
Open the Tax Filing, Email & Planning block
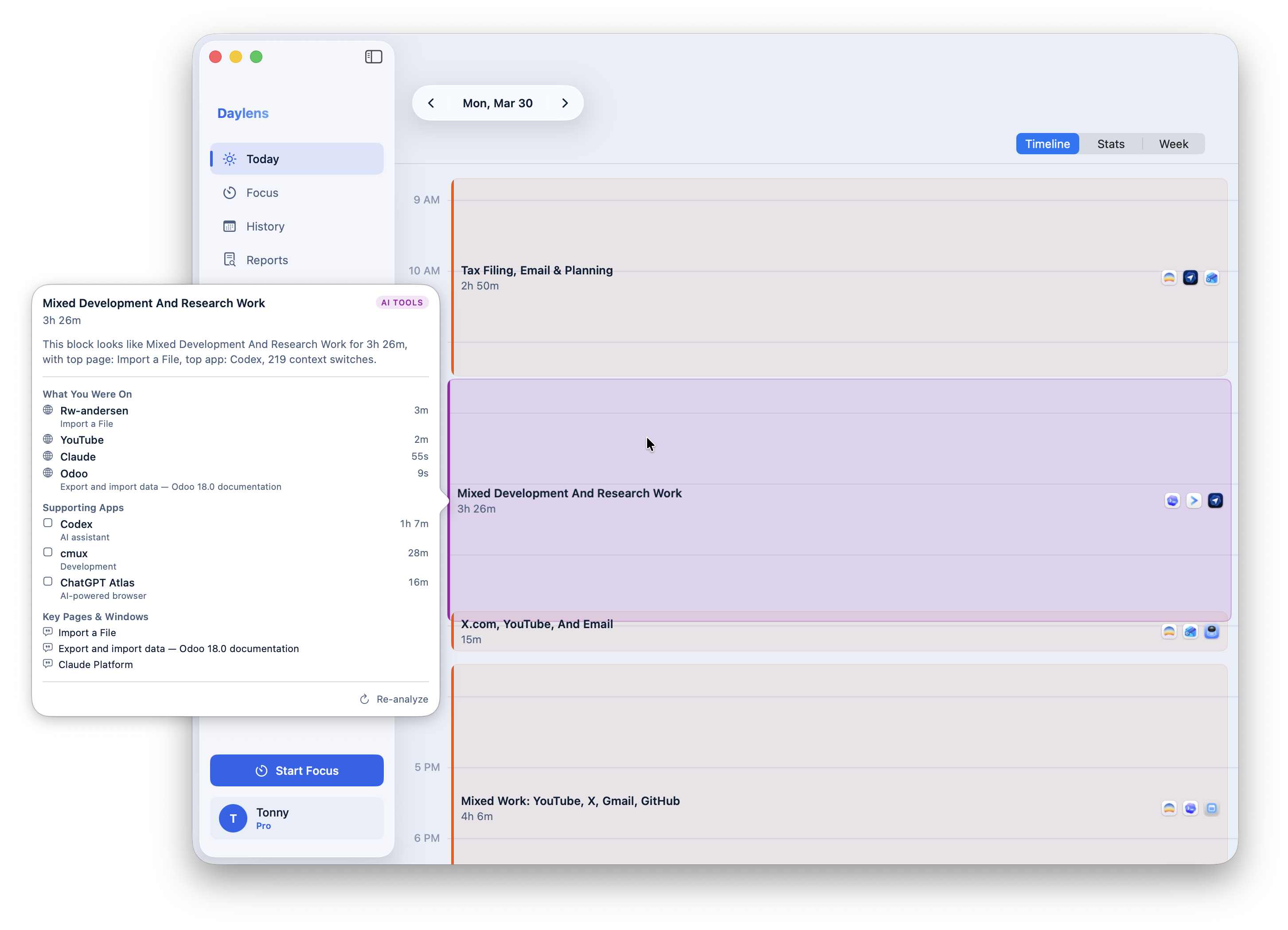pyautogui.click(x=536, y=270)
